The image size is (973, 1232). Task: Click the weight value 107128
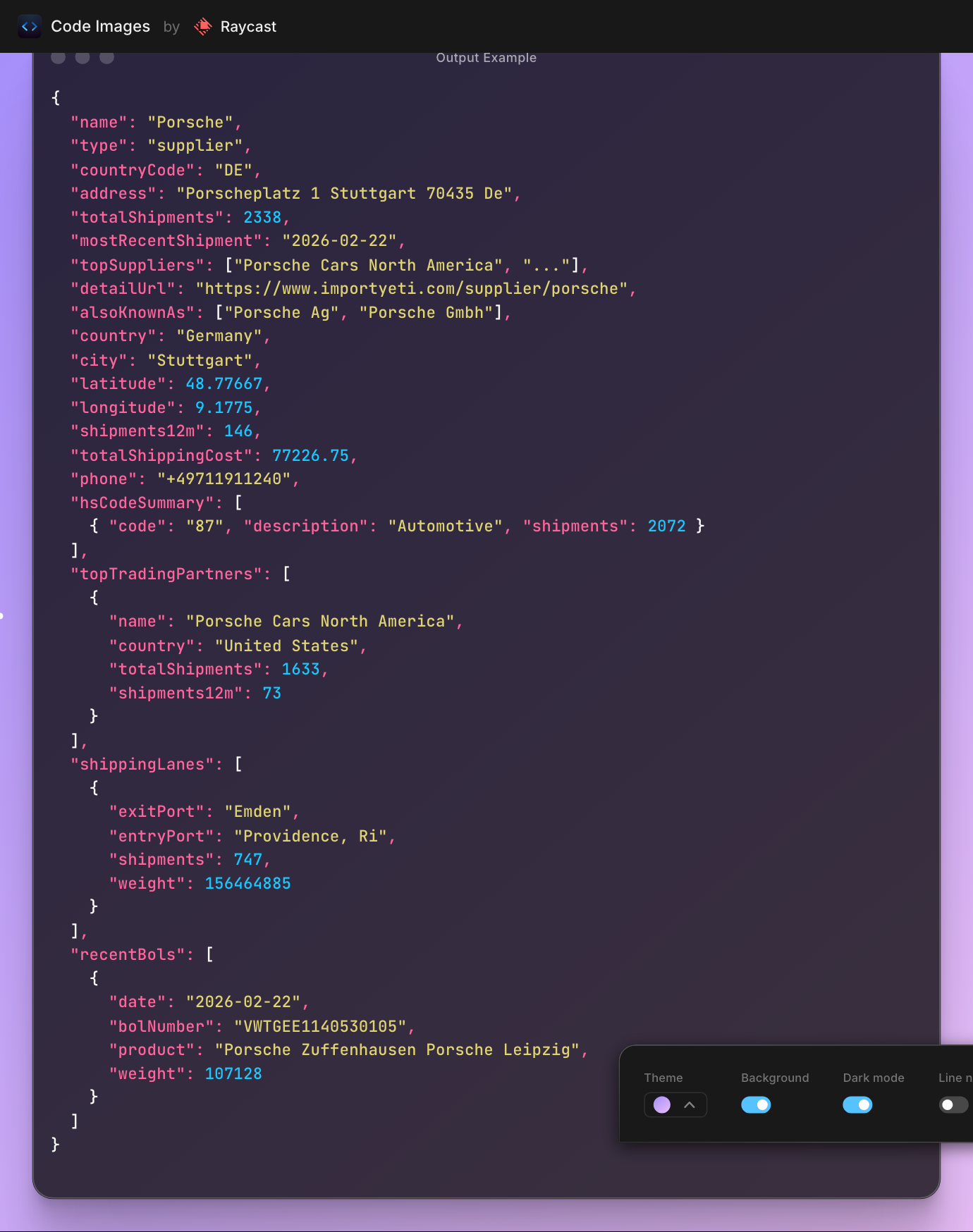[233, 1074]
